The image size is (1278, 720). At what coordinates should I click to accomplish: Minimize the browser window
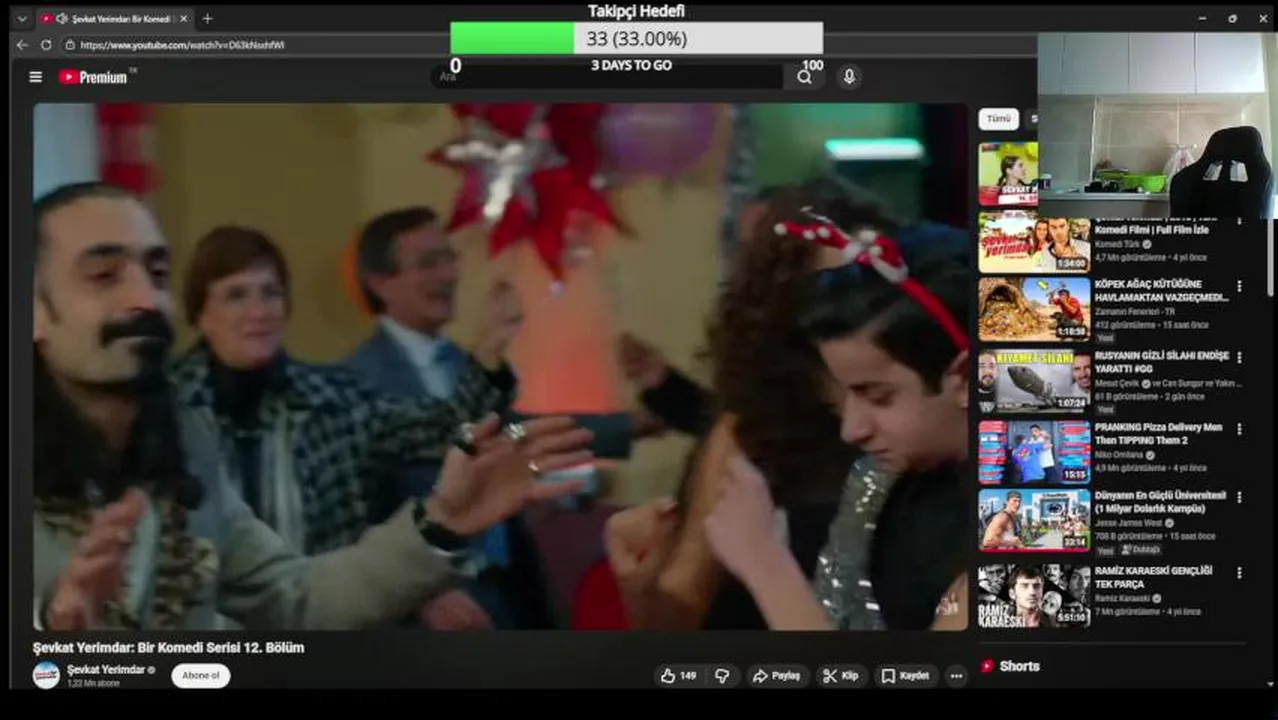pyautogui.click(x=1202, y=18)
